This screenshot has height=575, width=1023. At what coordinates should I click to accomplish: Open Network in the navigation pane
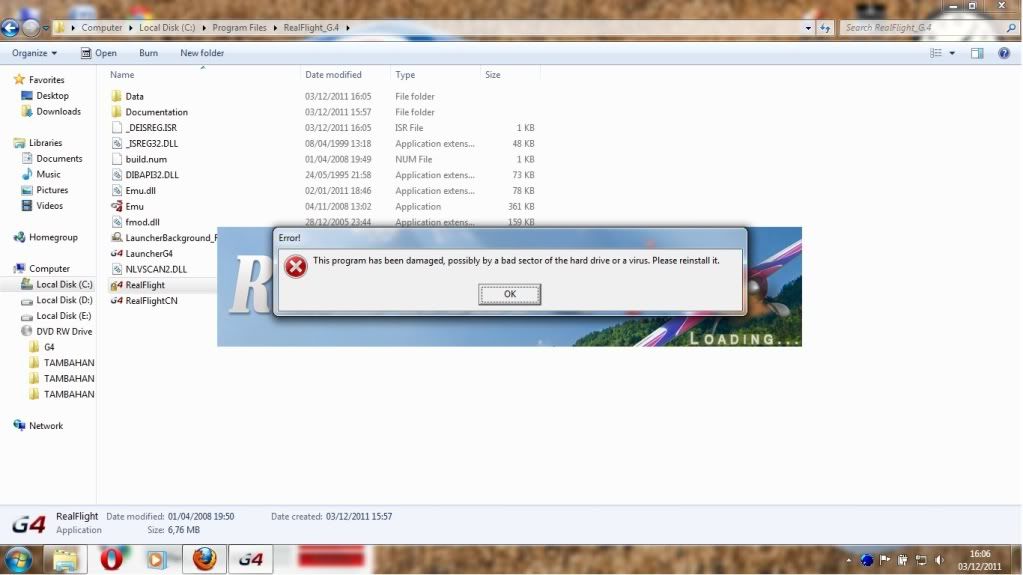(x=46, y=426)
